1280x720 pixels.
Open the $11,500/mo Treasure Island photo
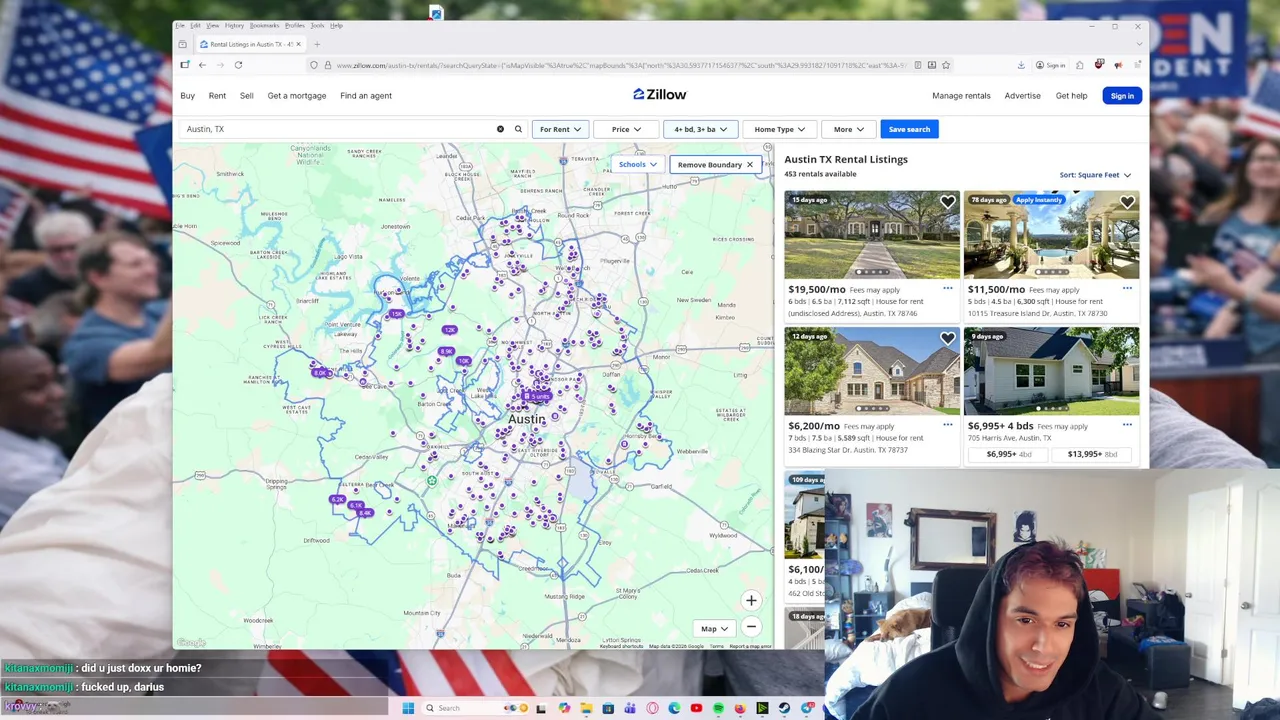pyautogui.click(x=1051, y=235)
